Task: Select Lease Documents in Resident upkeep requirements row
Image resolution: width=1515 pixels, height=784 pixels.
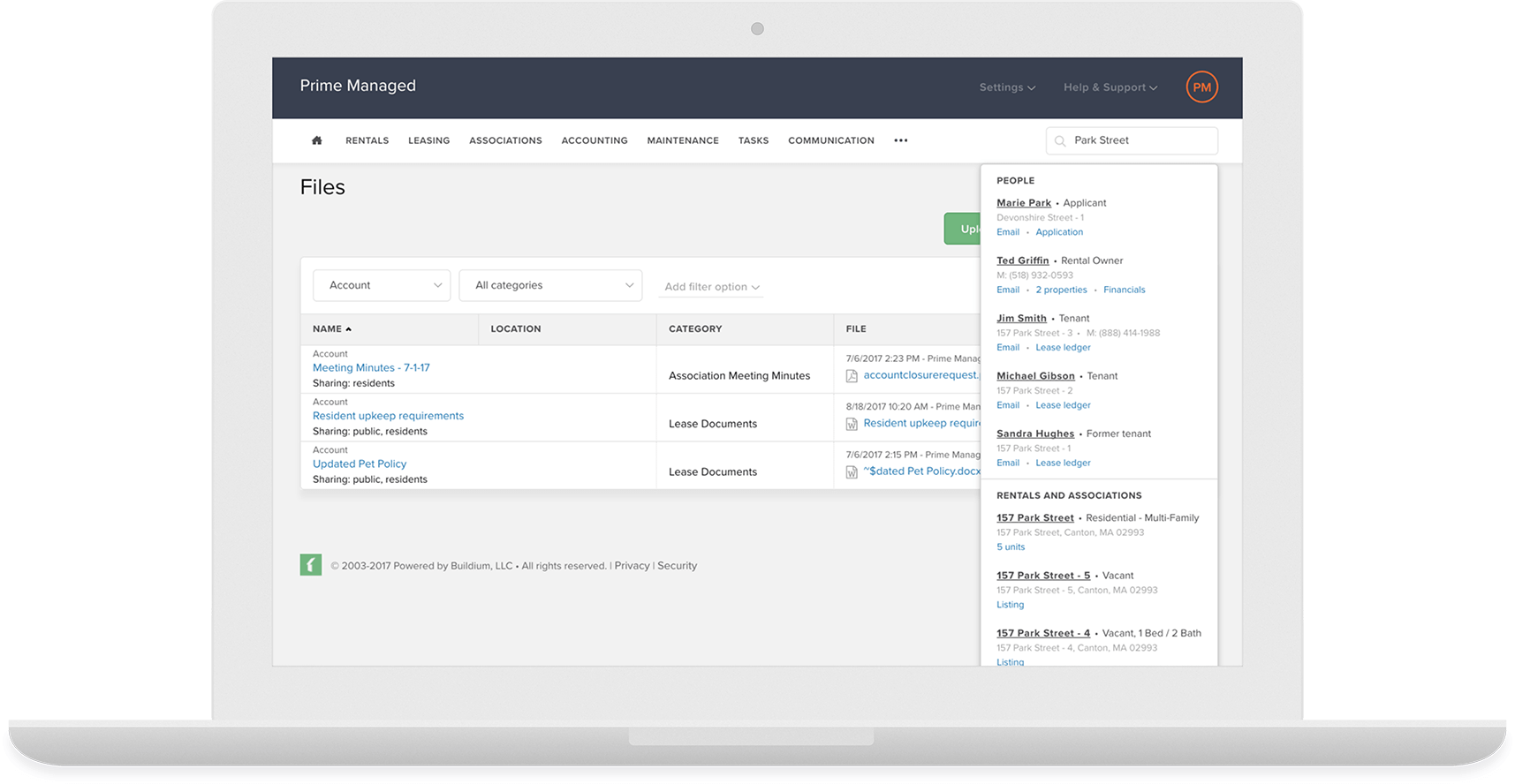Action: 713,424
